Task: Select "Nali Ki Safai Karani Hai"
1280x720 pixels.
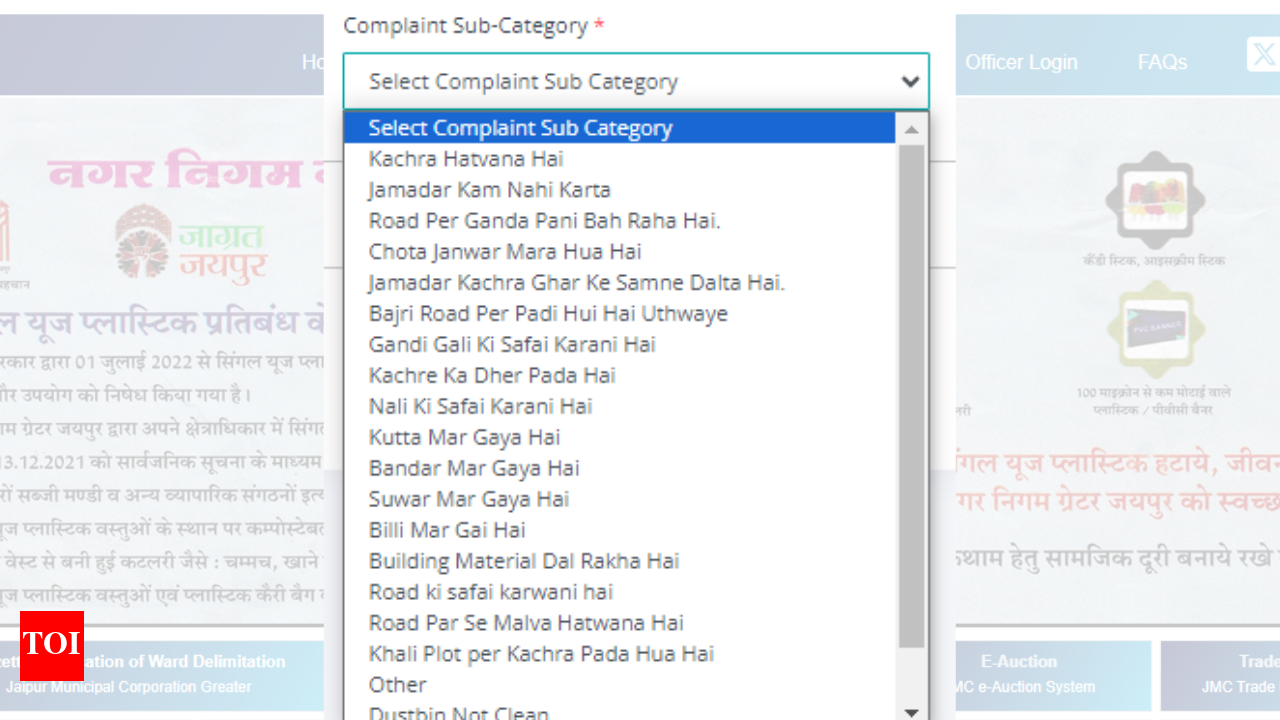Action: point(480,407)
